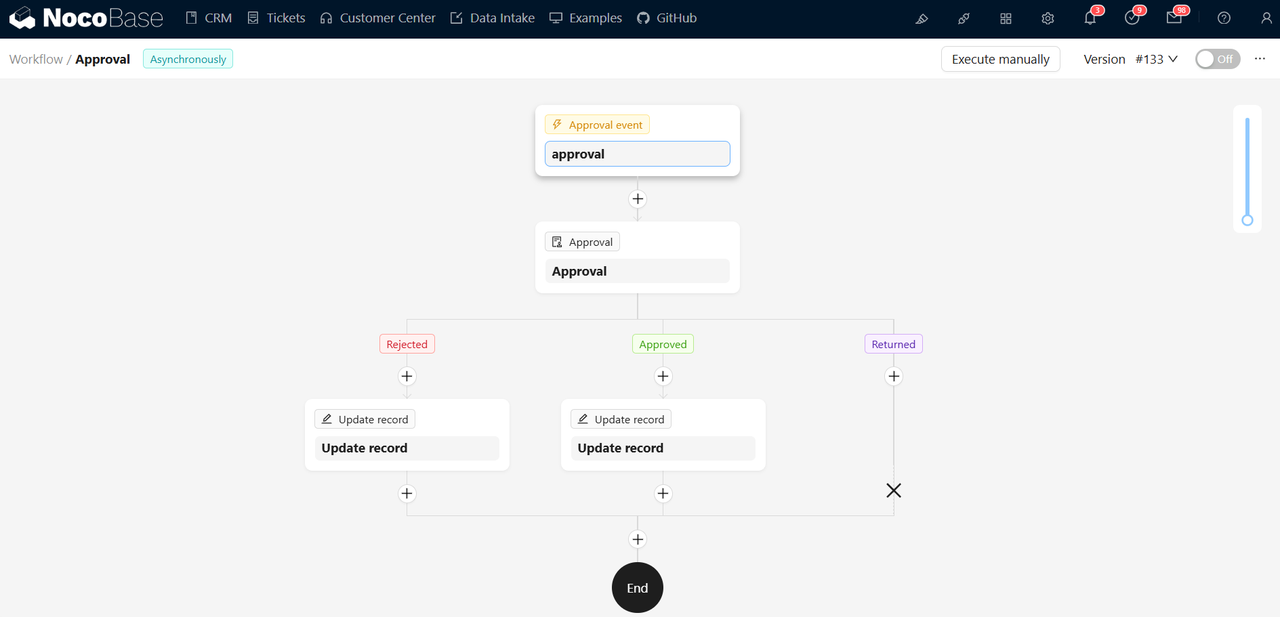Screen dimensions: 1280x617
Task: Open the Examples menu item
Action: 585,18
